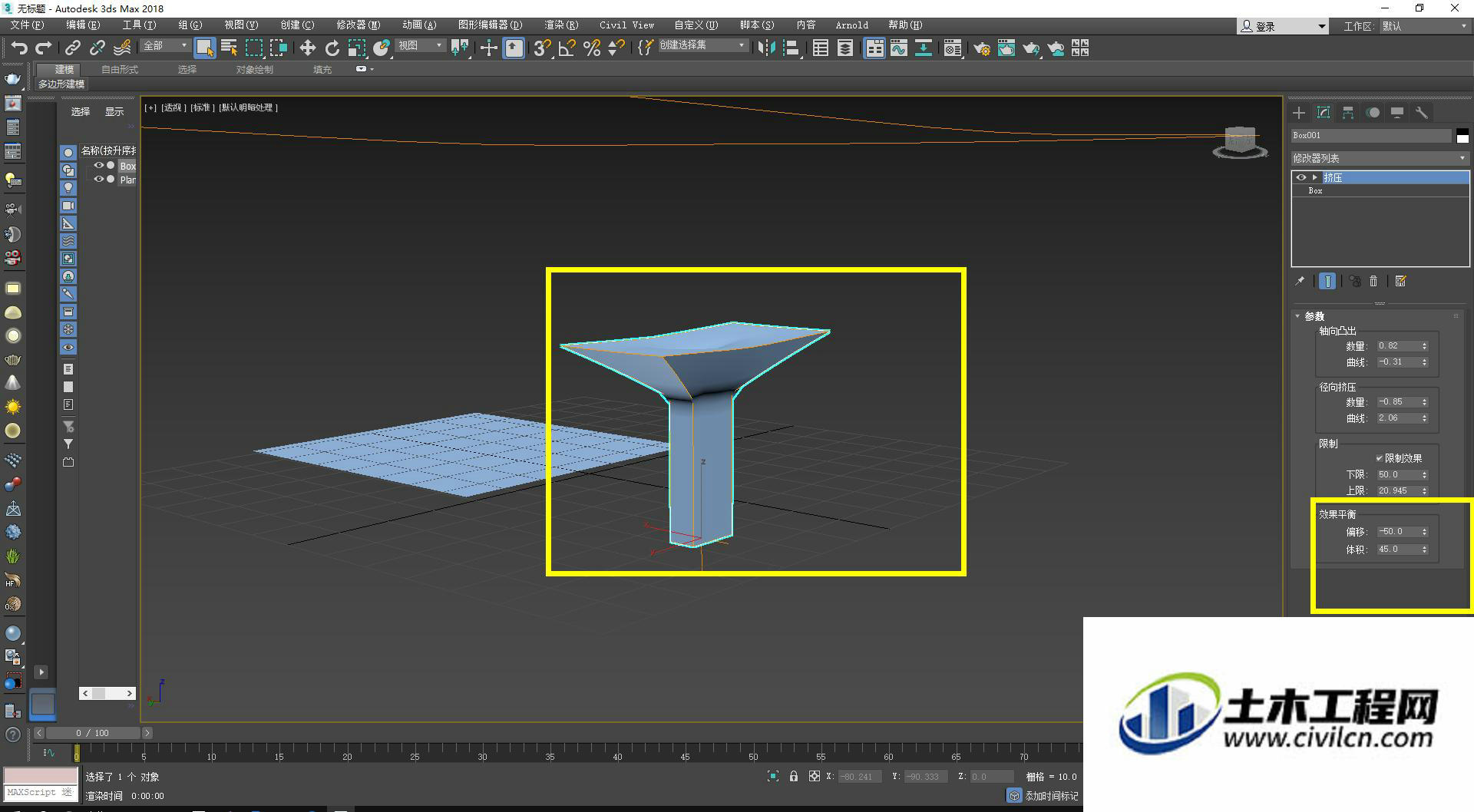
Task: Toggle the eye icon of the Plan row
Action: (x=98, y=179)
